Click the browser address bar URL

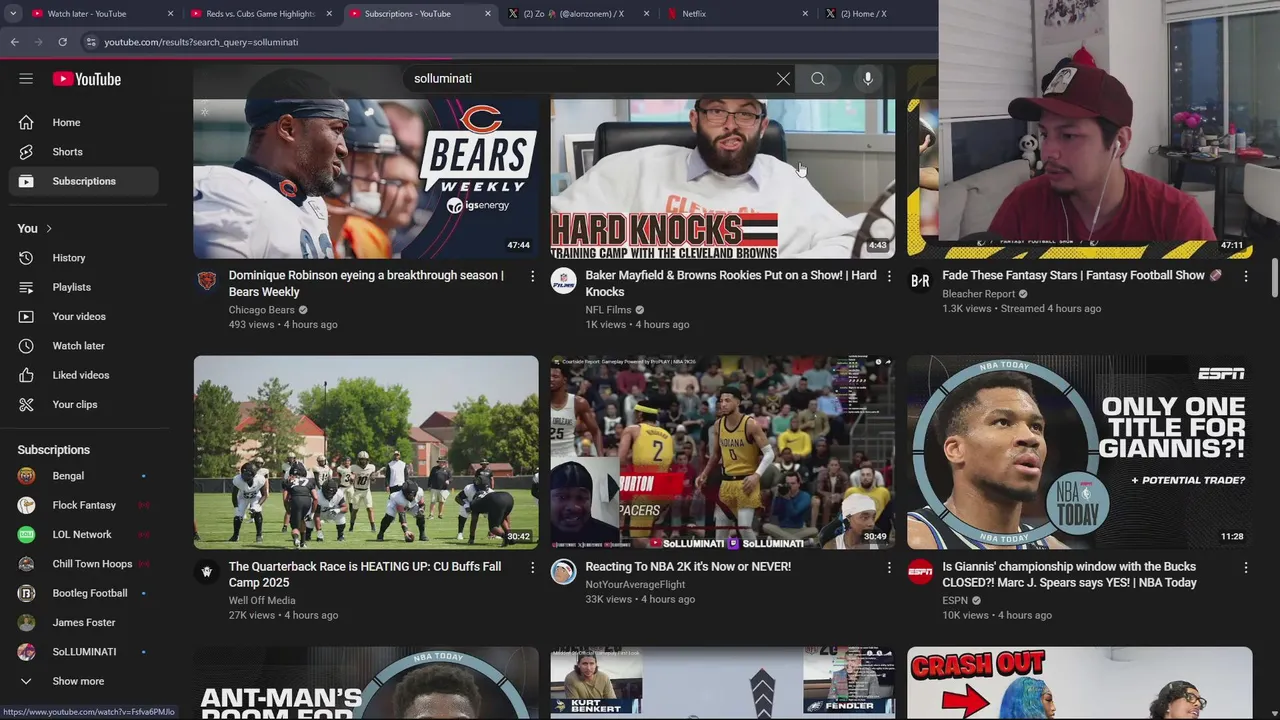tap(201, 42)
